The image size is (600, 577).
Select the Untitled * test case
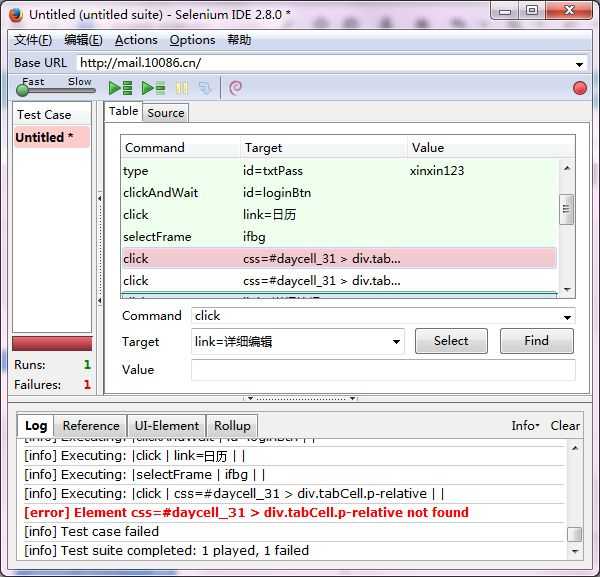click(x=52, y=137)
